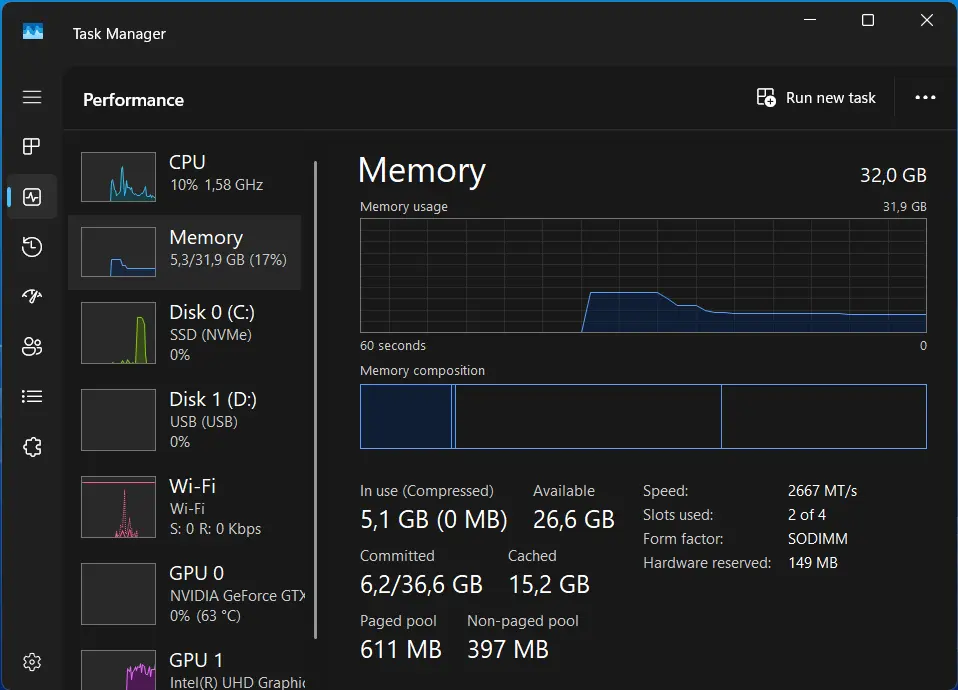Click the in-use segment of Memory composition

point(406,416)
